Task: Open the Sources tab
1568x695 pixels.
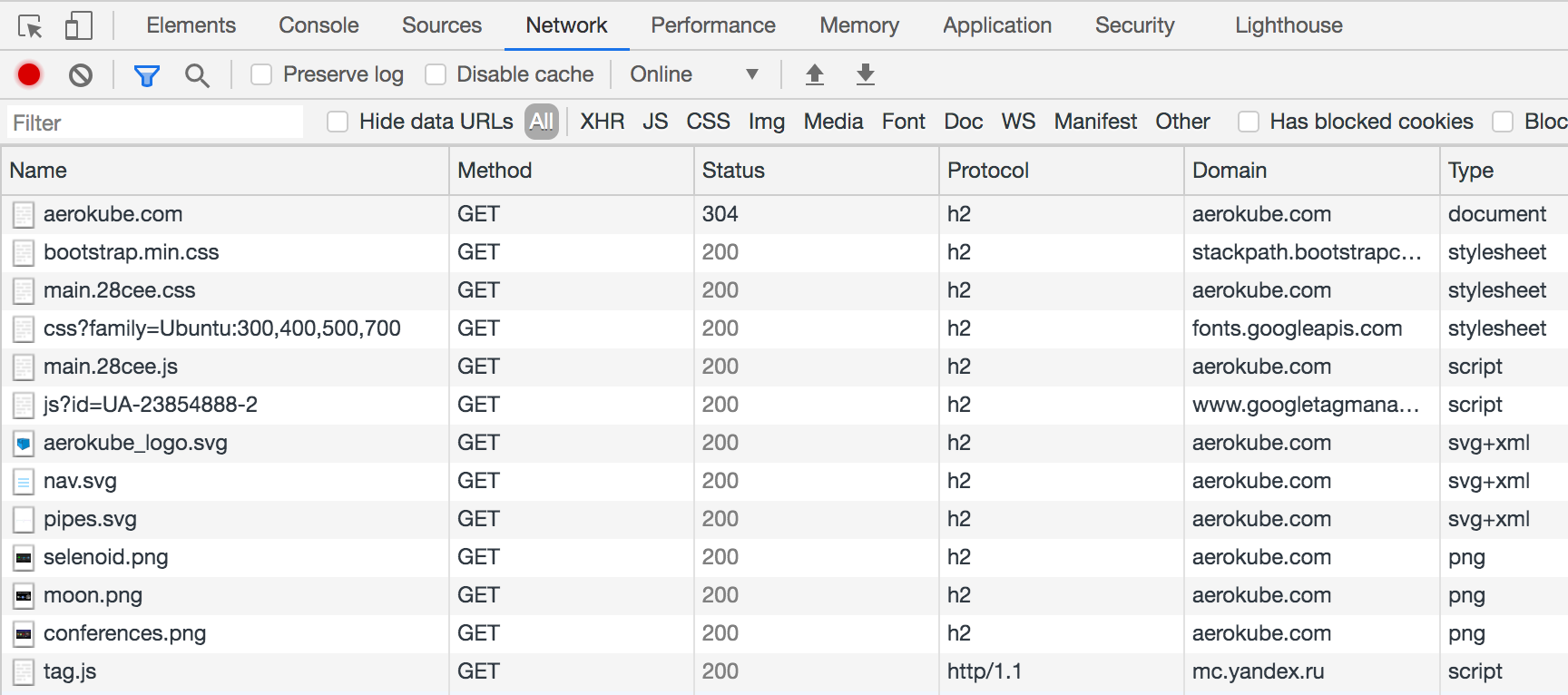Action: (x=442, y=25)
